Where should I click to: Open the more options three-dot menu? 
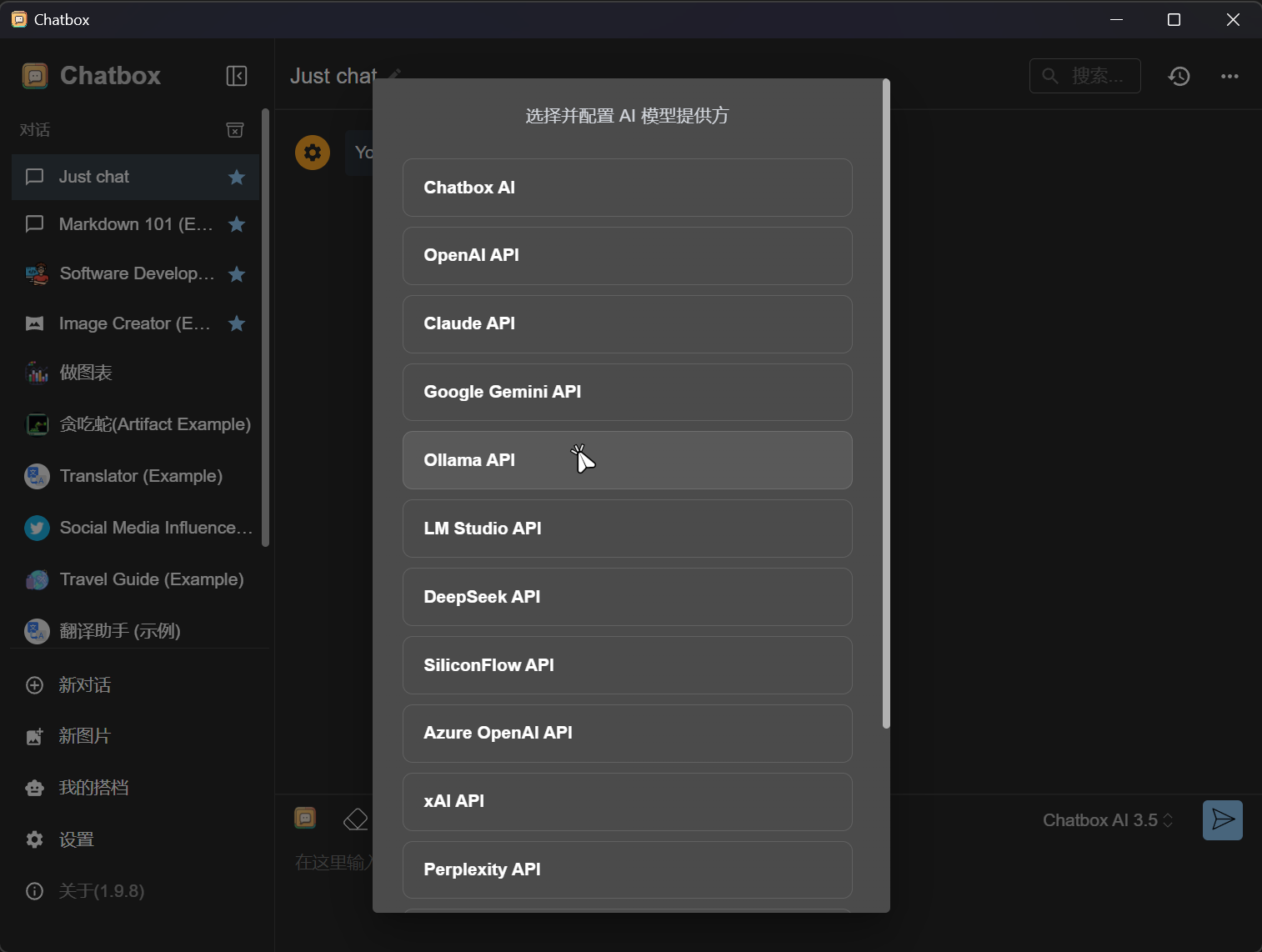click(1229, 76)
